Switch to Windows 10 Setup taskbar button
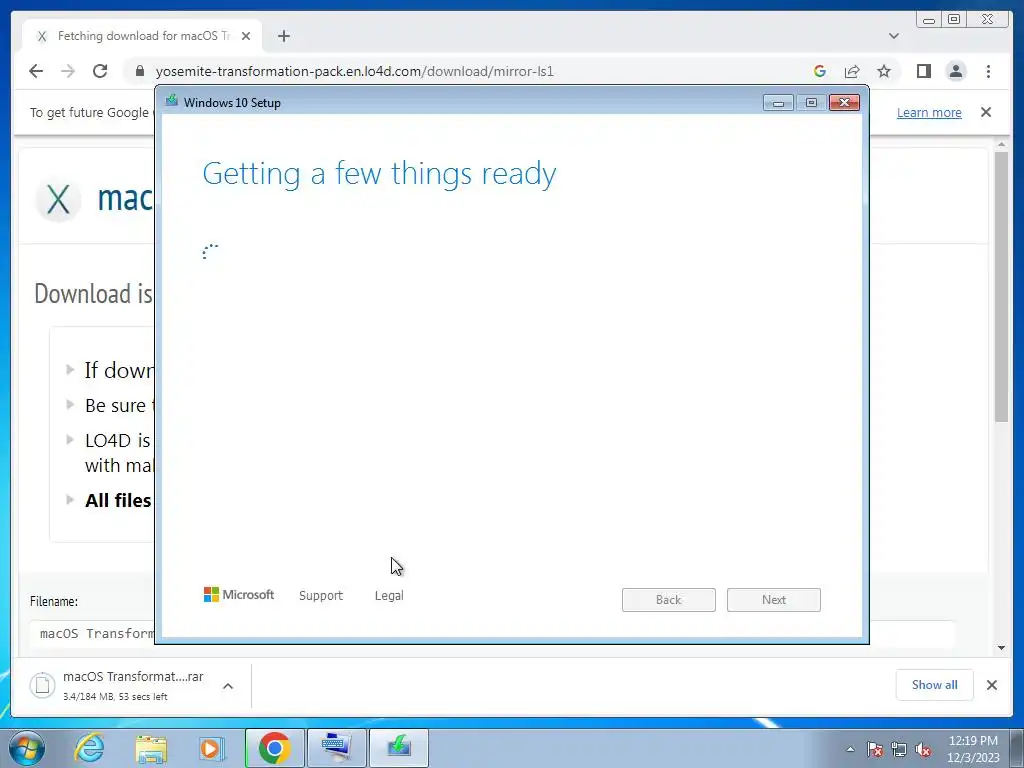The width and height of the screenshot is (1024, 768). 399,748
